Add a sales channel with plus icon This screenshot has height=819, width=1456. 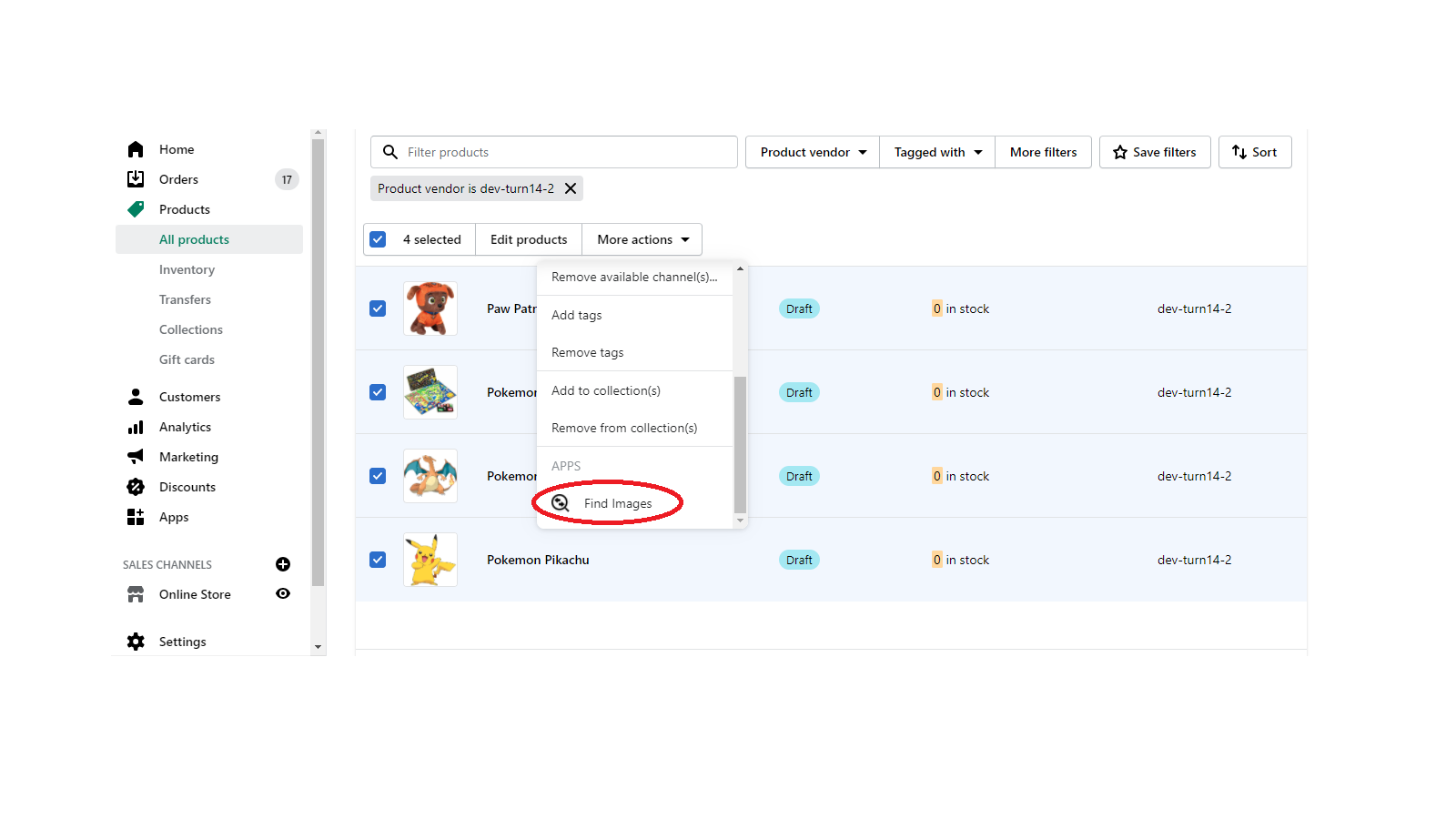coord(283,564)
